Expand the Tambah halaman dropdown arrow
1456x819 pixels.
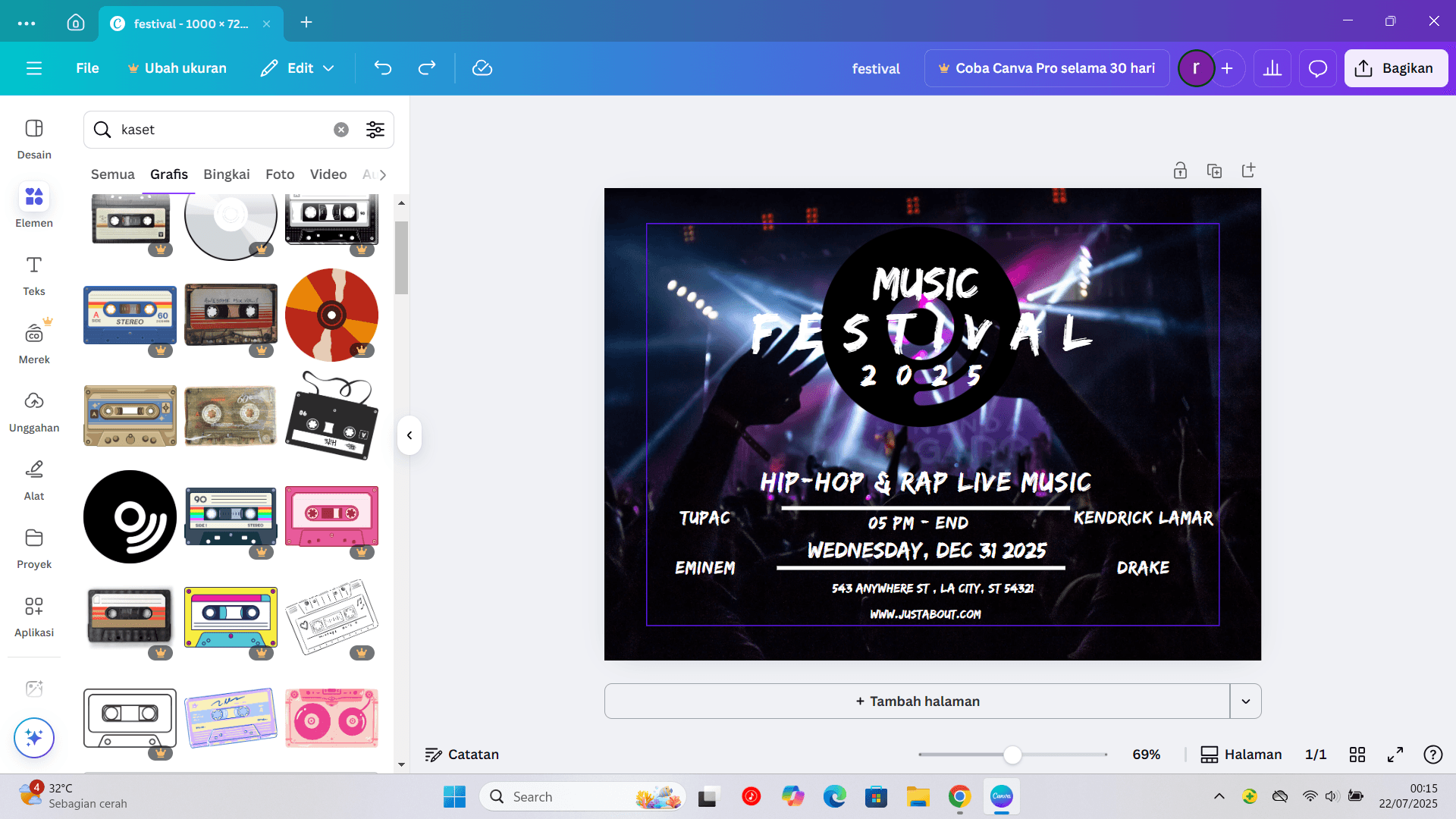(1246, 701)
